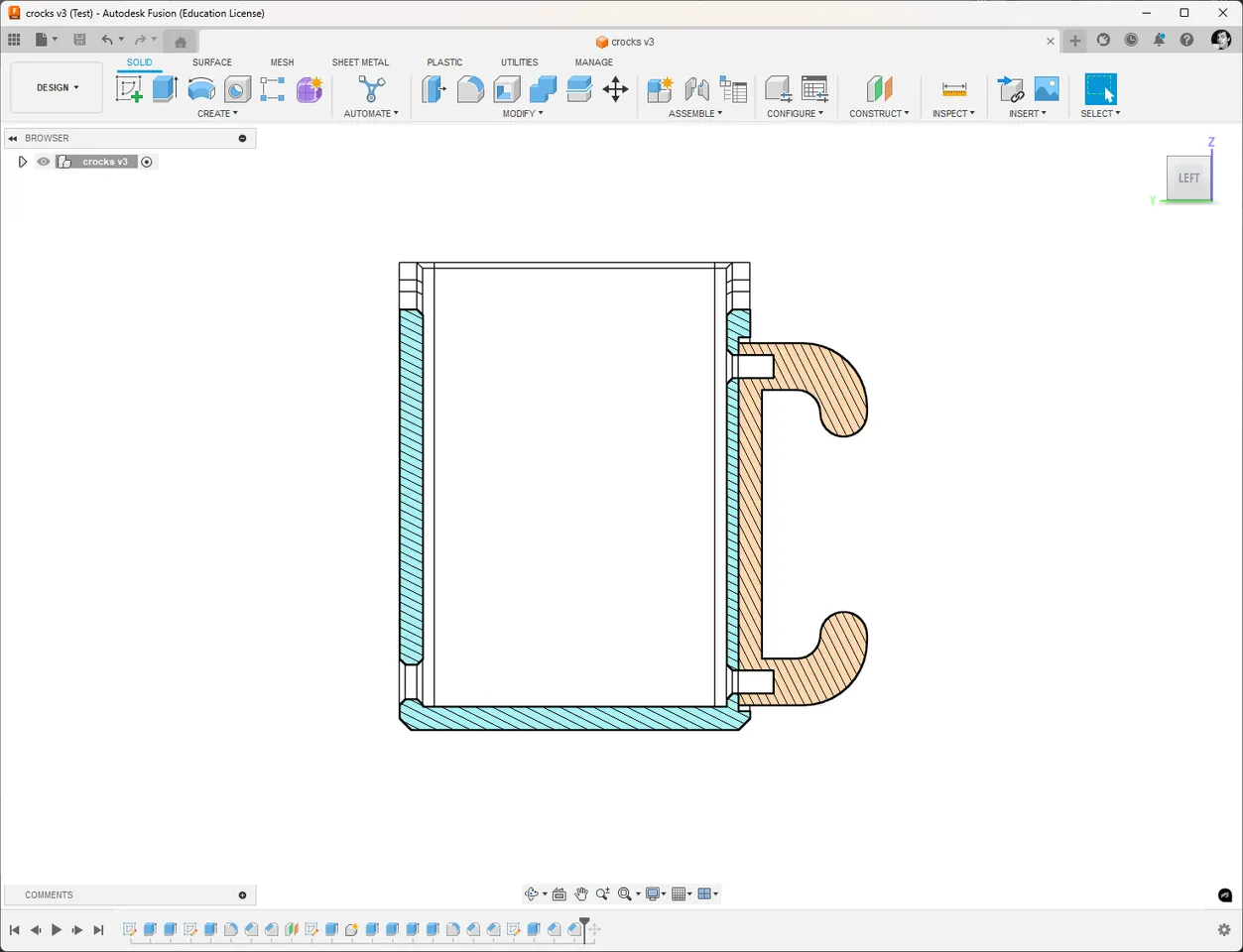Image resolution: width=1243 pixels, height=952 pixels.
Task: Switch to the Utilities tab
Action: [519, 62]
